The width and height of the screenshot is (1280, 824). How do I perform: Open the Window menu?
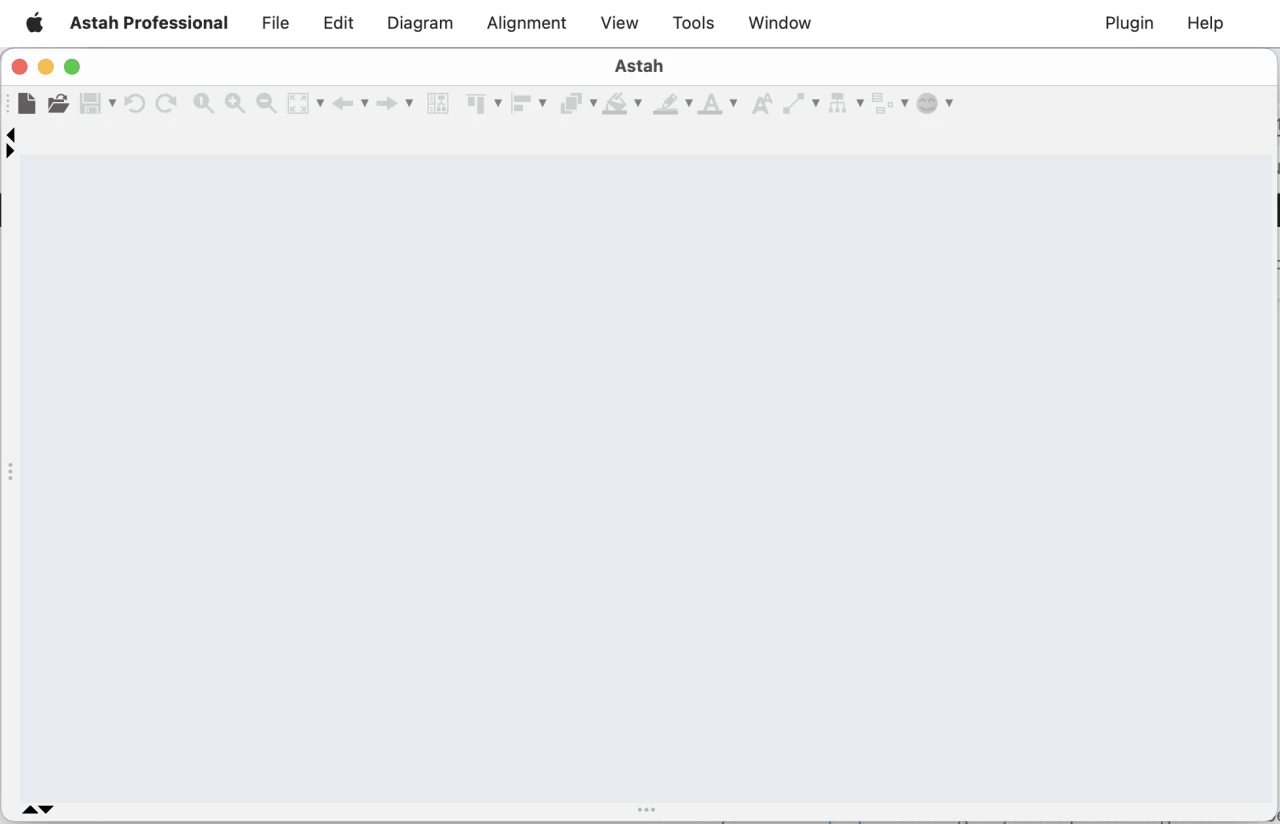(780, 23)
